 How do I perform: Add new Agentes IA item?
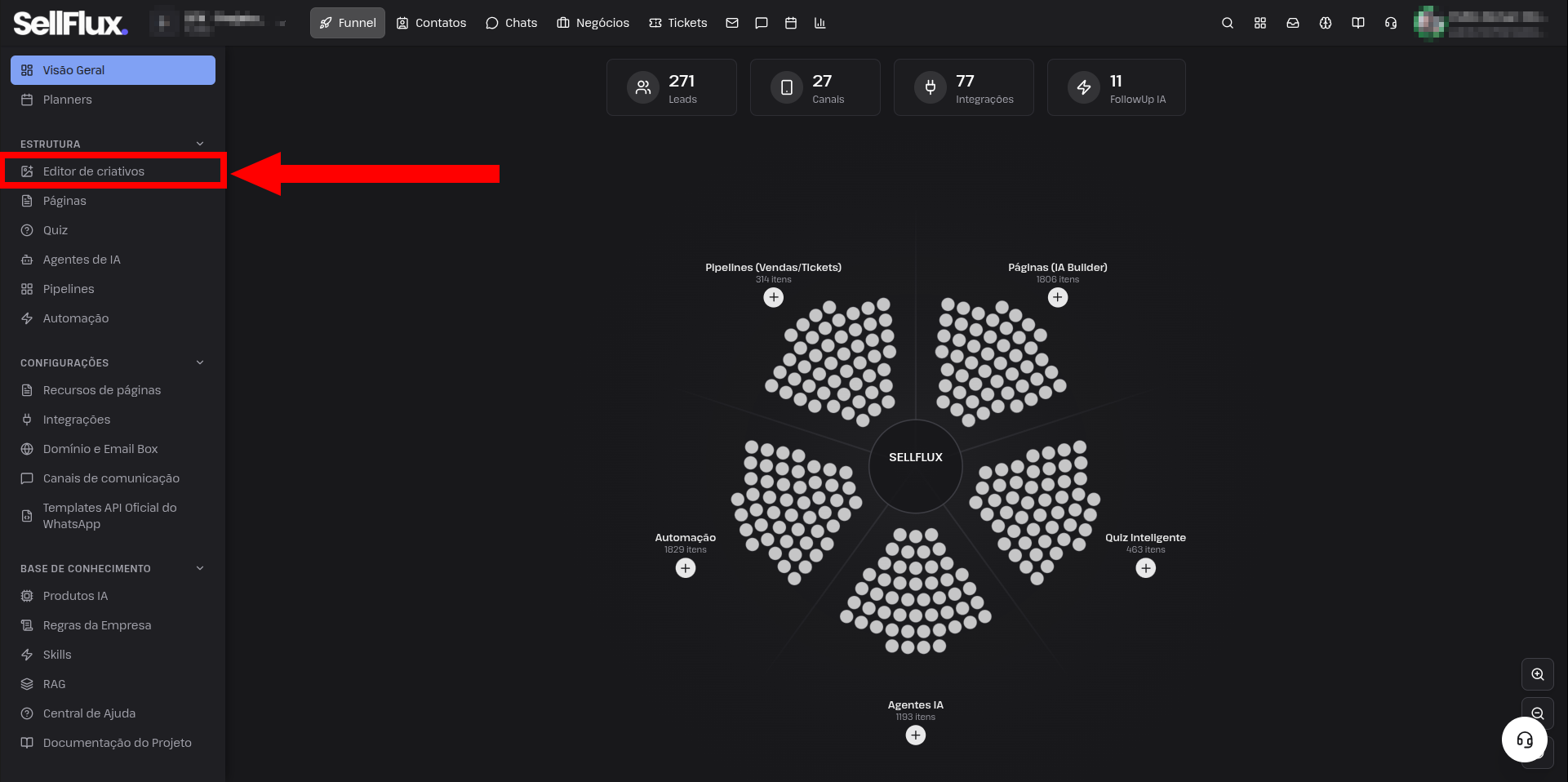coord(916,735)
